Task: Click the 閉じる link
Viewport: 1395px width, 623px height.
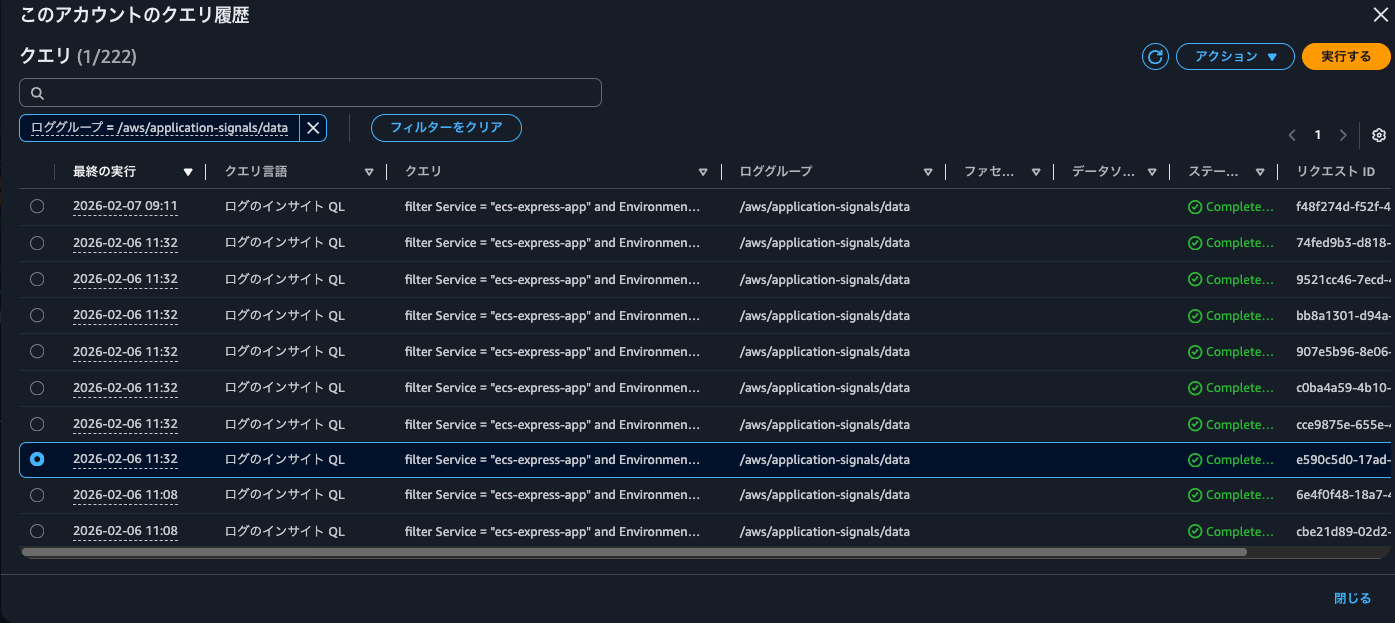Action: 1352,597
